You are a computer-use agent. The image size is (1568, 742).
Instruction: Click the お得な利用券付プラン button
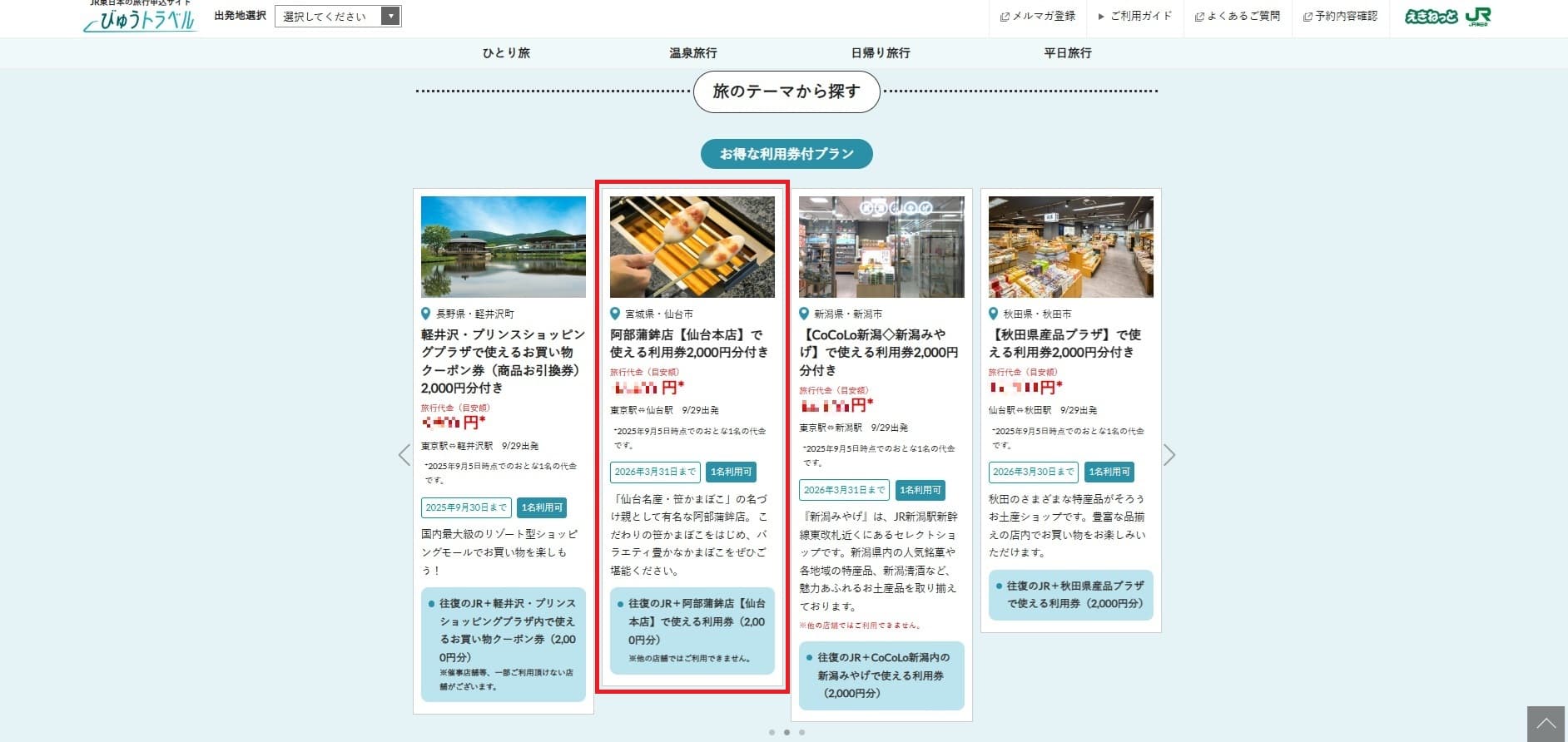pyautogui.click(x=786, y=154)
